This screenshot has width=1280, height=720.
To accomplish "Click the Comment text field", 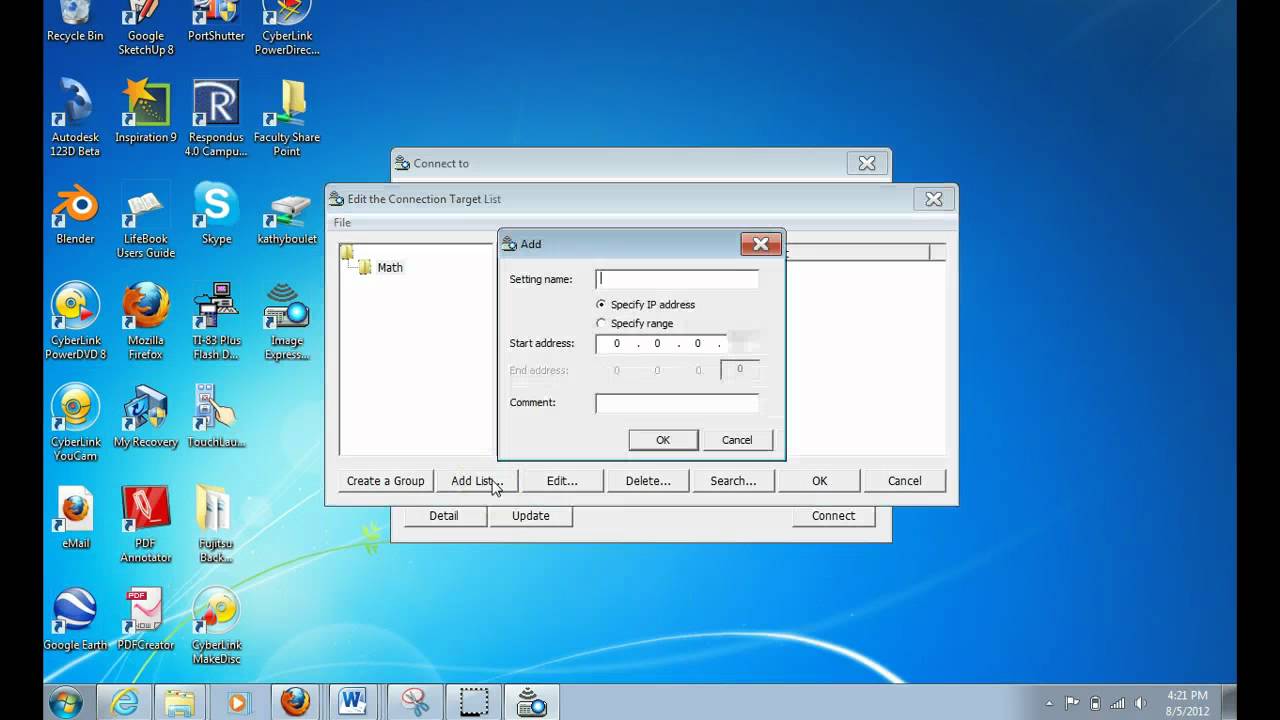I will [x=677, y=403].
